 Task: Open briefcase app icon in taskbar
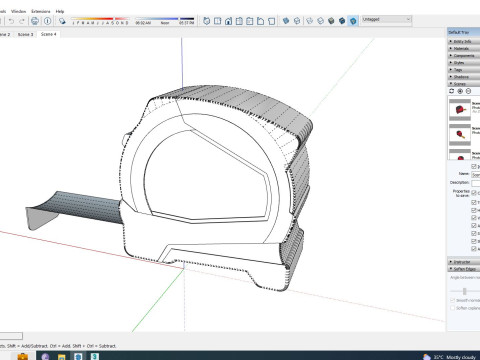23,357
